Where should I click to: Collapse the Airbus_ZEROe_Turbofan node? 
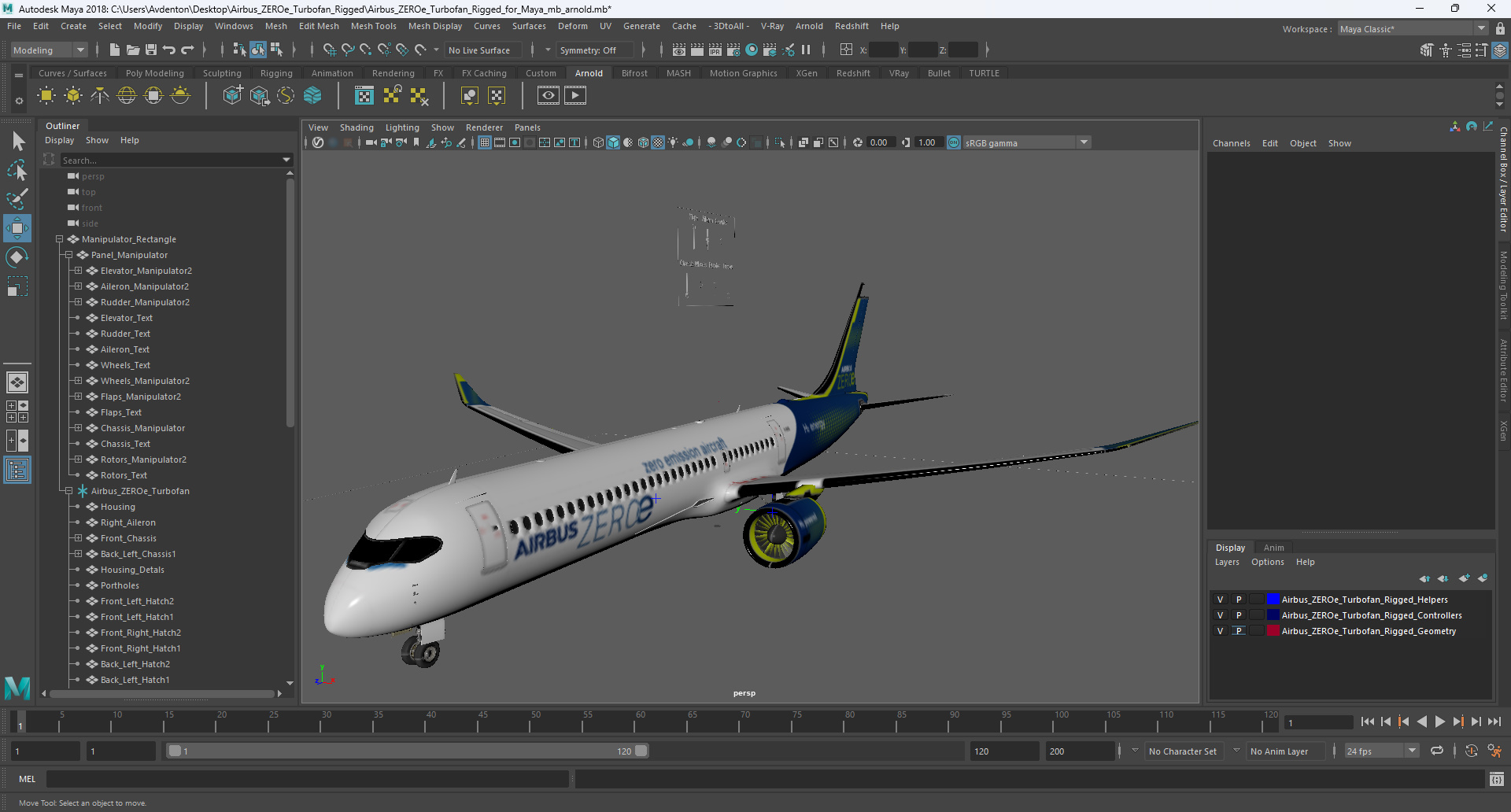click(x=69, y=491)
